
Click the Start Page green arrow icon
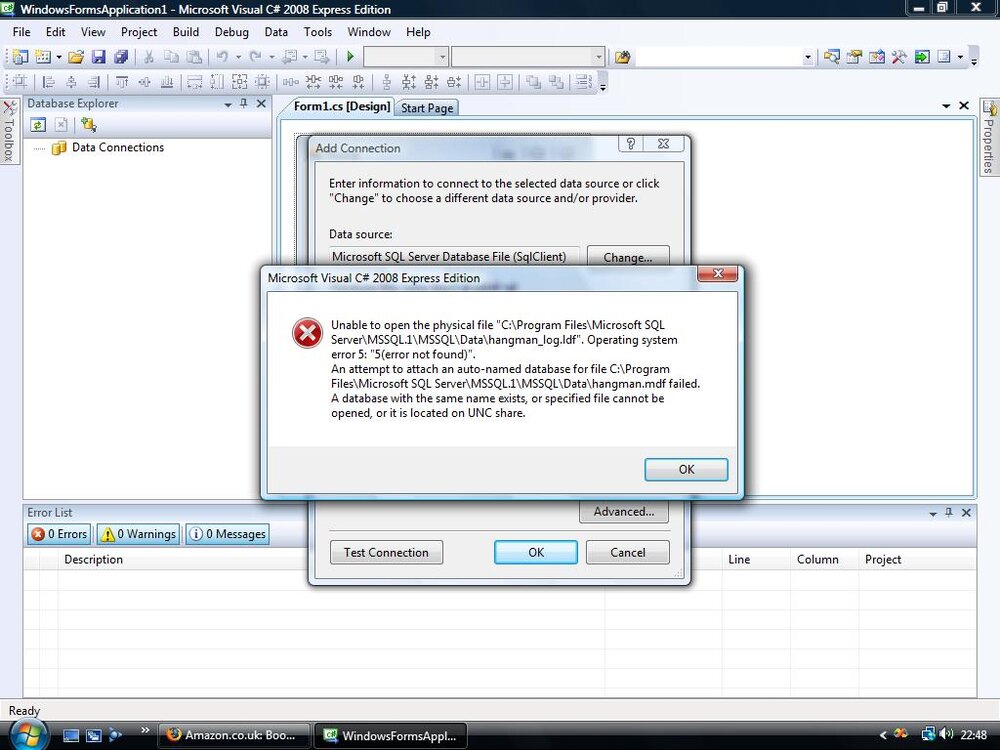click(x=922, y=57)
